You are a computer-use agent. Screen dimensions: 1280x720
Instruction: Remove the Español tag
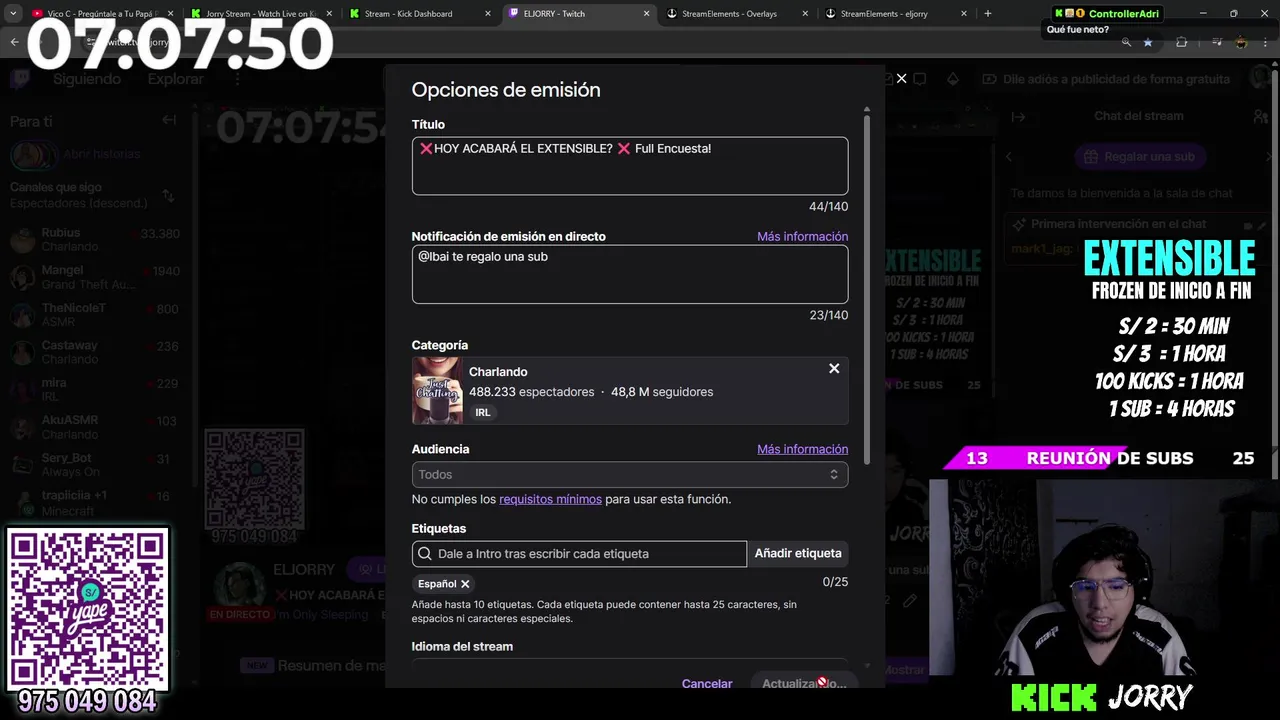(x=465, y=584)
